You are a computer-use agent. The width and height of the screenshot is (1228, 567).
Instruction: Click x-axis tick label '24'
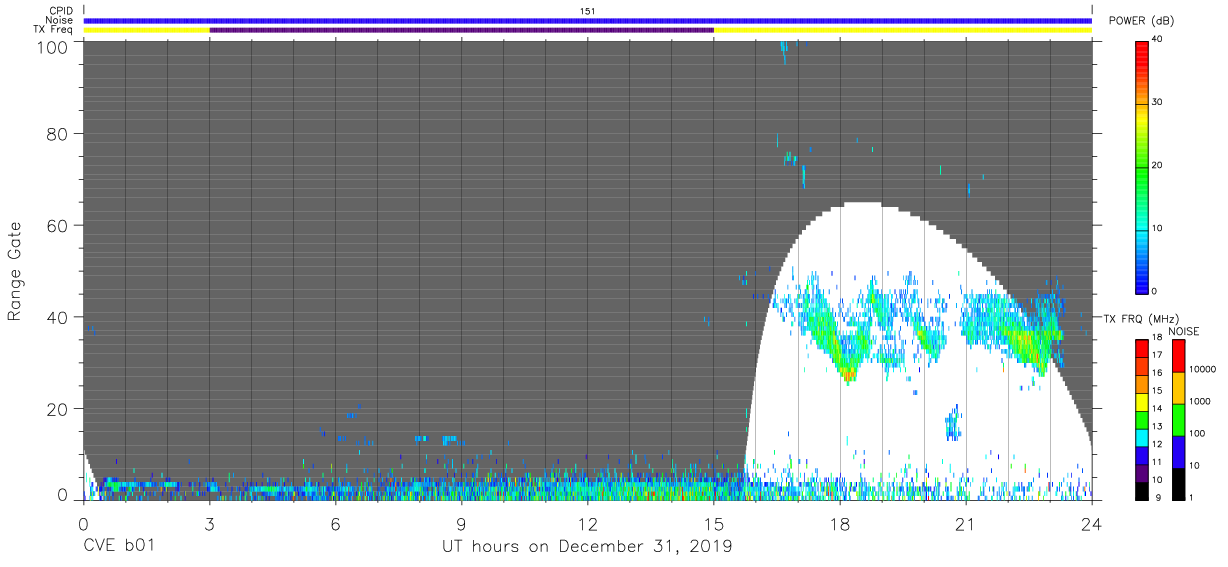[1092, 523]
